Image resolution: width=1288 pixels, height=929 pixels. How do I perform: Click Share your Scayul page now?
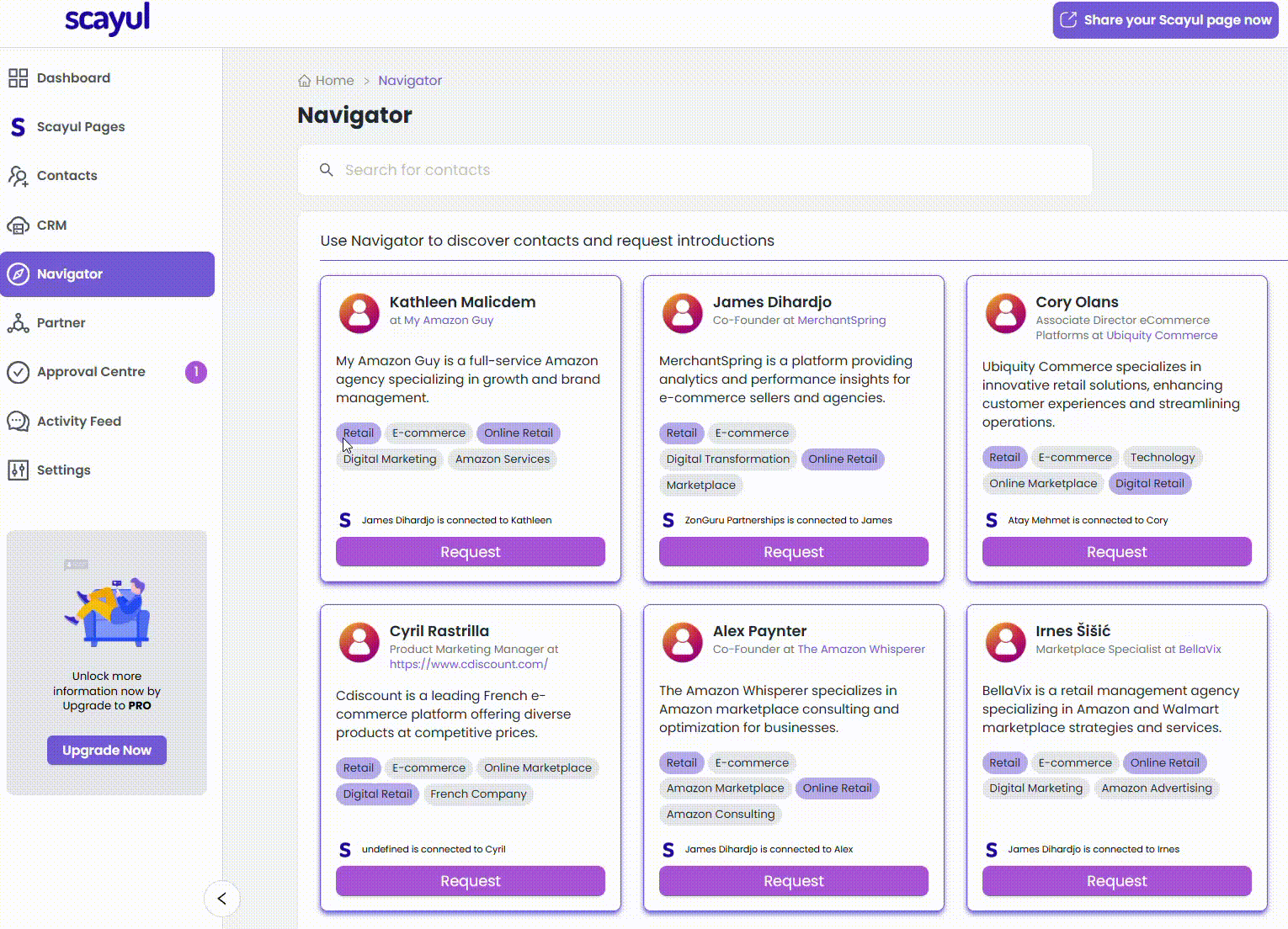tap(1164, 19)
